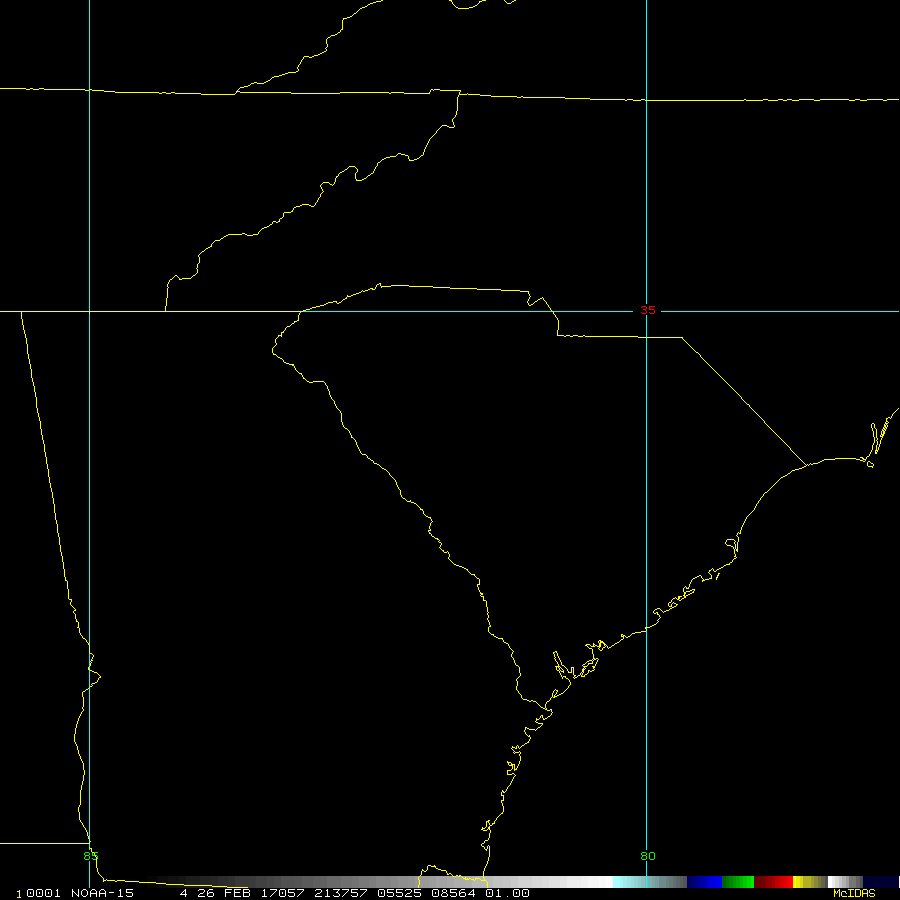900x900 pixels.
Task: Click the red 35 latitude label
Action: pos(647,311)
